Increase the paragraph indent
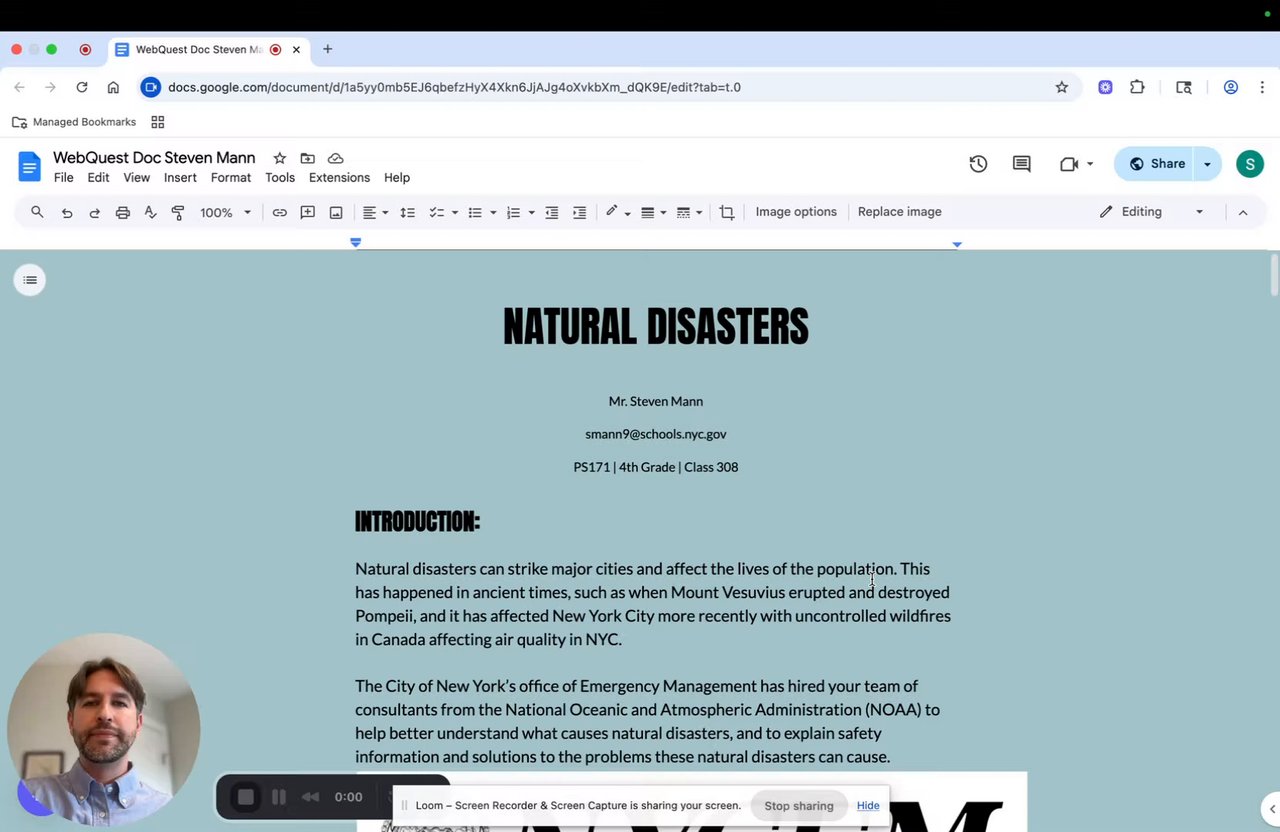Viewport: 1280px width, 832px height. [x=579, y=212]
